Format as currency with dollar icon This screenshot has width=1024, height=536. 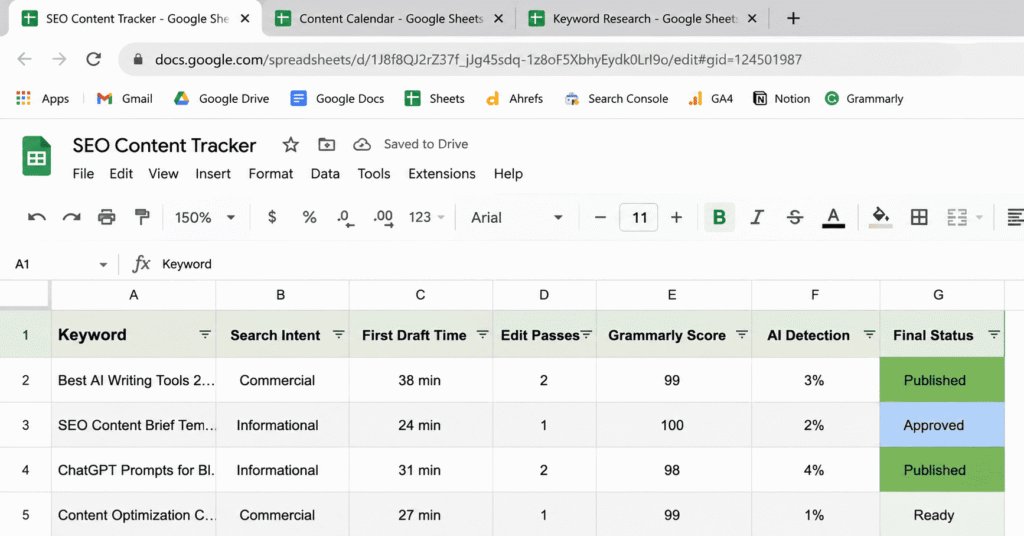[272, 217]
